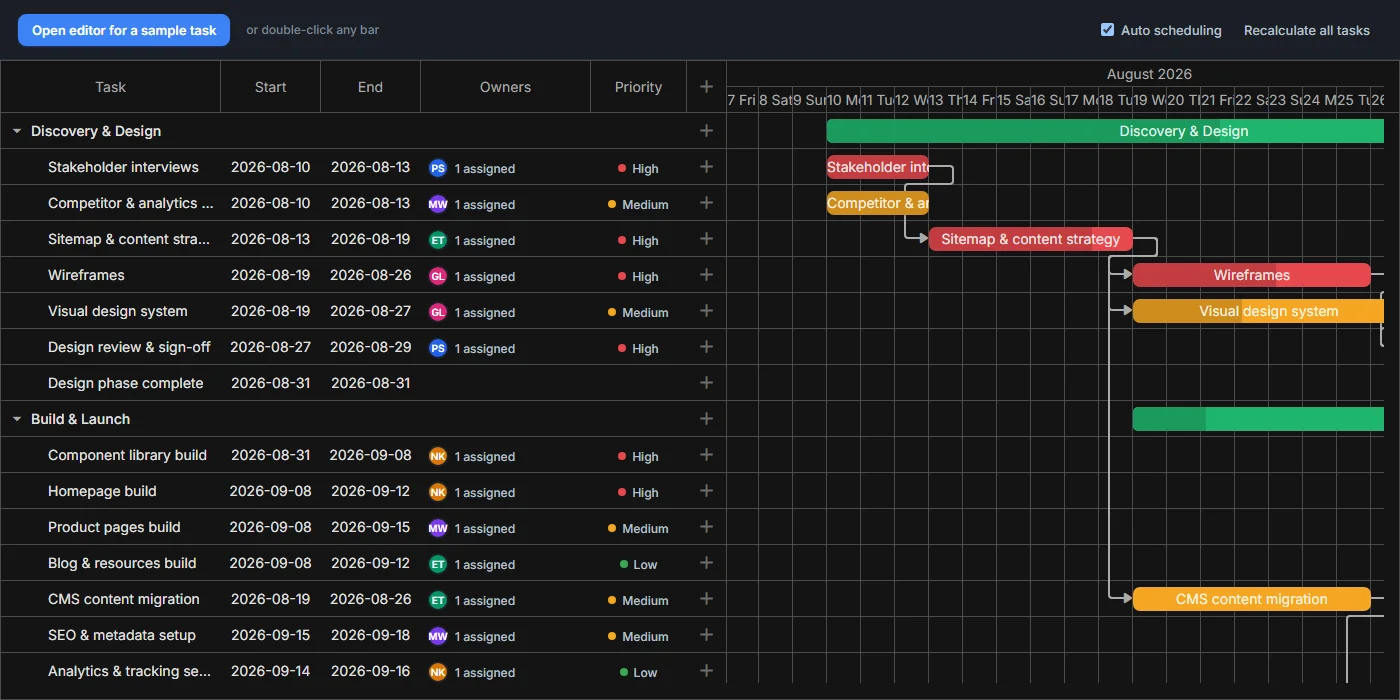Sort by the Task column header
Image resolution: width=1400 pixels, height=700 pixels.
click(110, 87)
